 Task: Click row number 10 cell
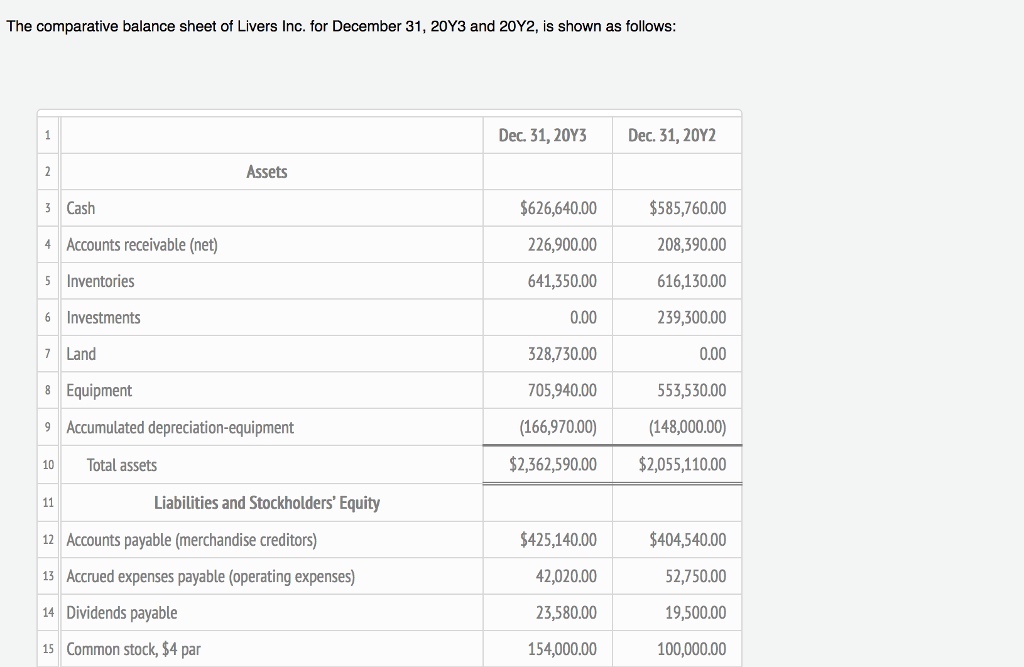48,465
